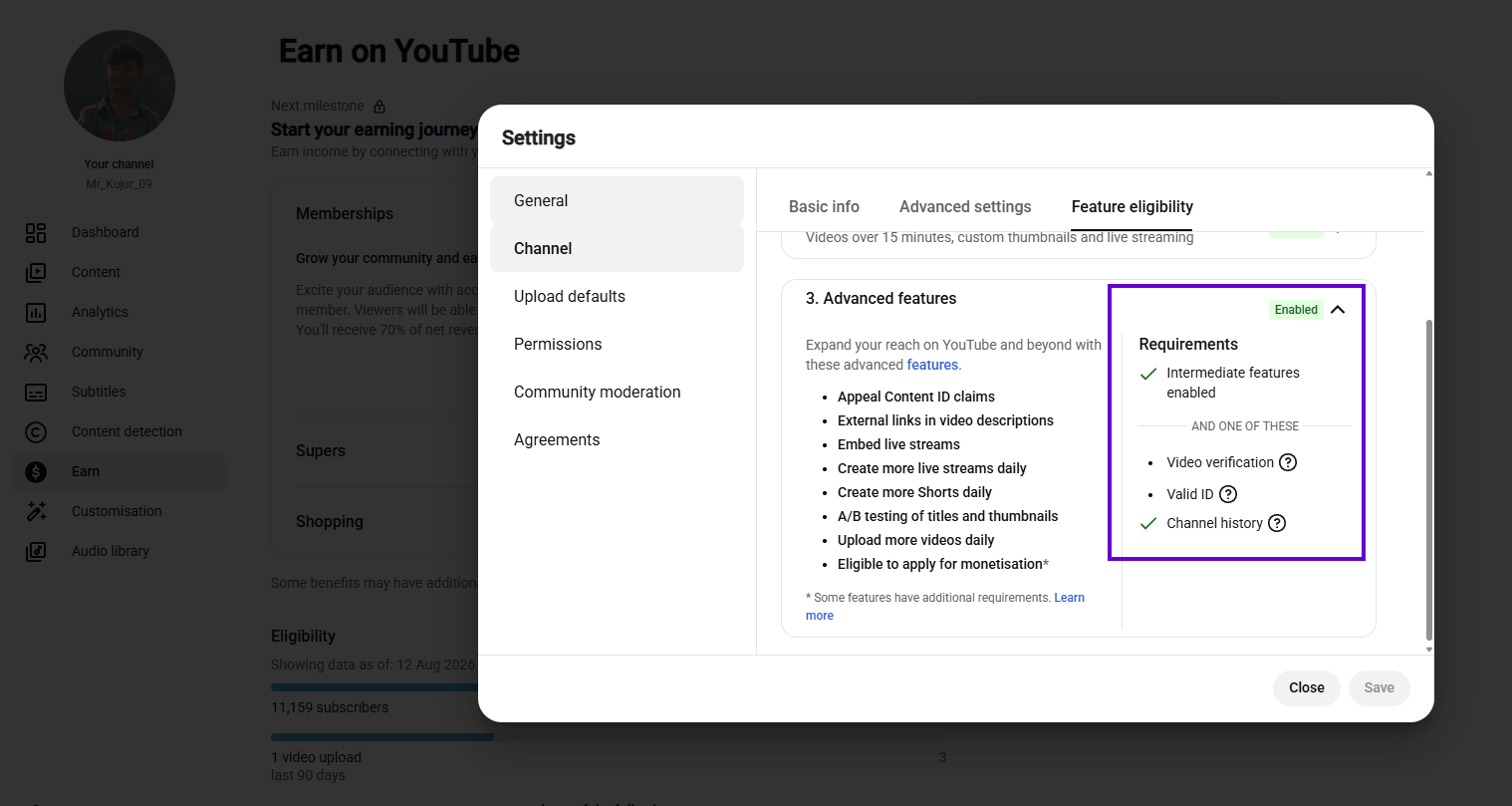Switch to the Advanced settings tab
This screenshot has height=806, width=1512.
tap(965, 206)
